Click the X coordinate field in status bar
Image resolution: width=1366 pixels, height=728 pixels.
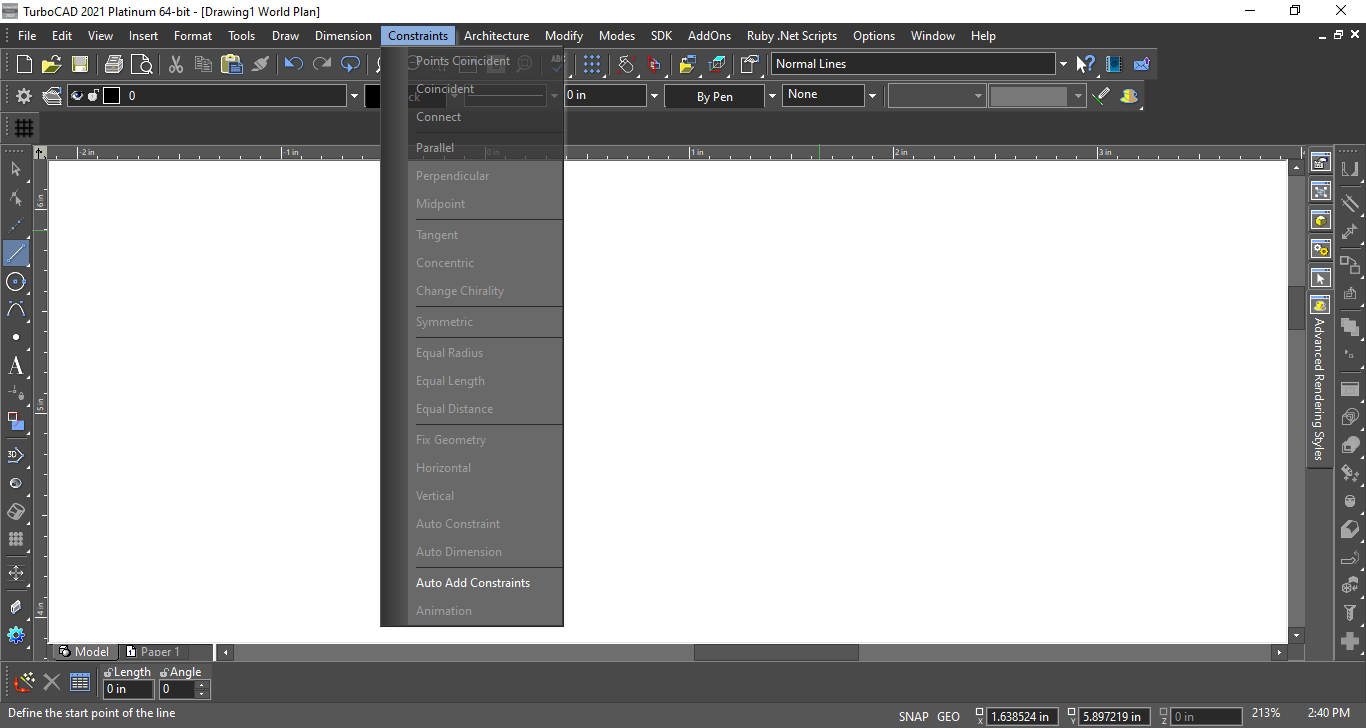pyautogui.click(x=1022, y=716)
